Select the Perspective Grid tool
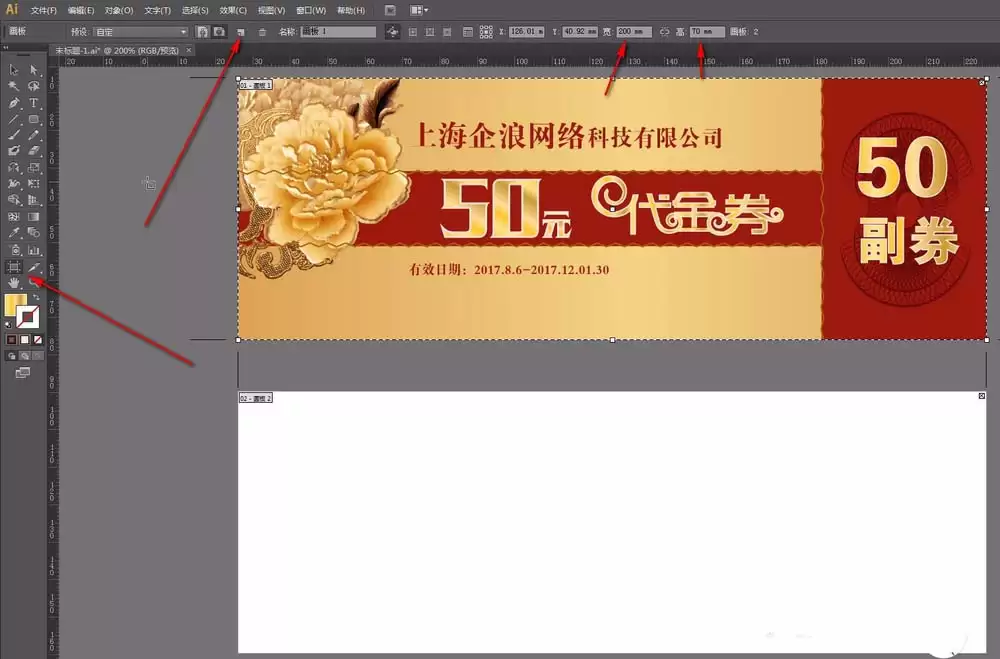The image size is (1000, 659). 34,200
